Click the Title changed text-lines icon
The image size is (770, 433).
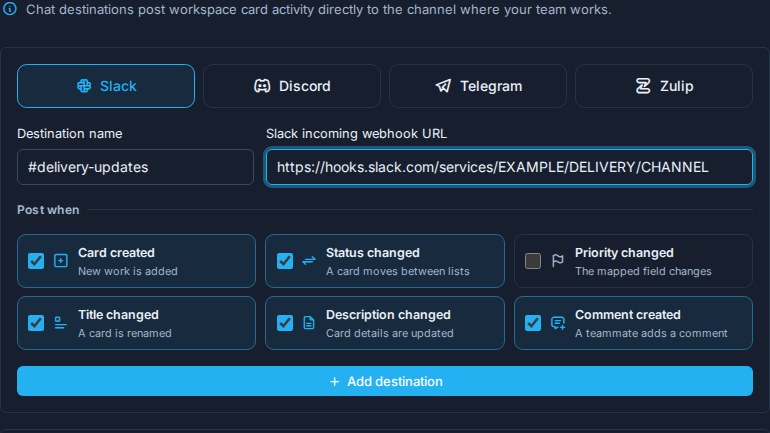(60, 323)
